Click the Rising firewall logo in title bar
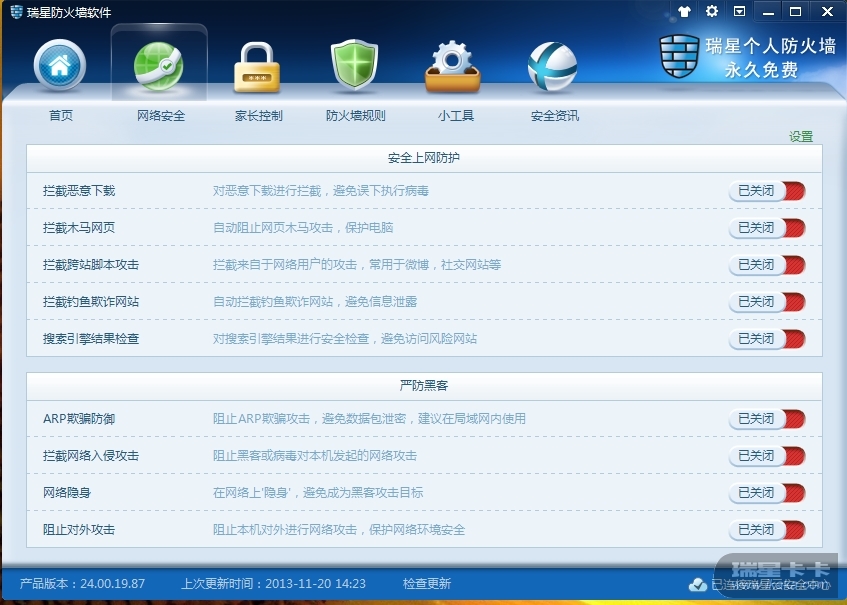The image size is (847, 605). pos(16,11)
